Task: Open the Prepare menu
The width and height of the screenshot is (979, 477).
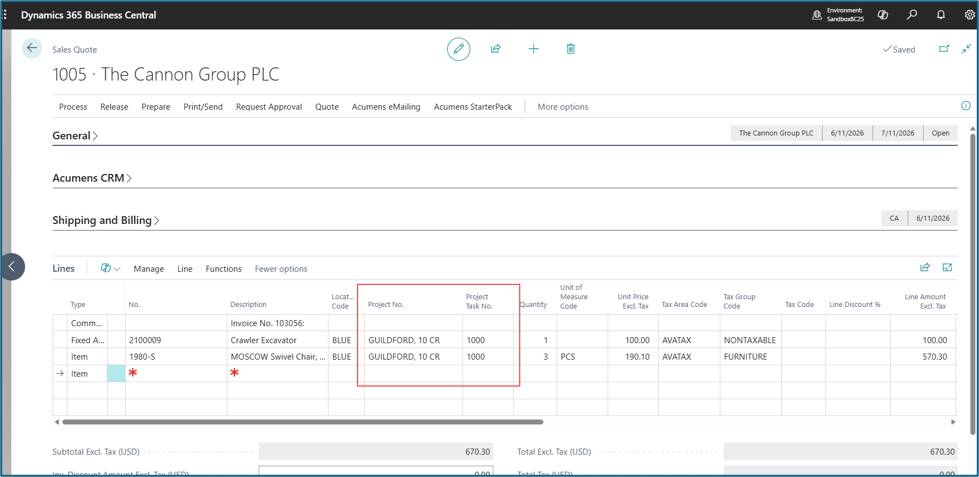Action: pos(155,107)
